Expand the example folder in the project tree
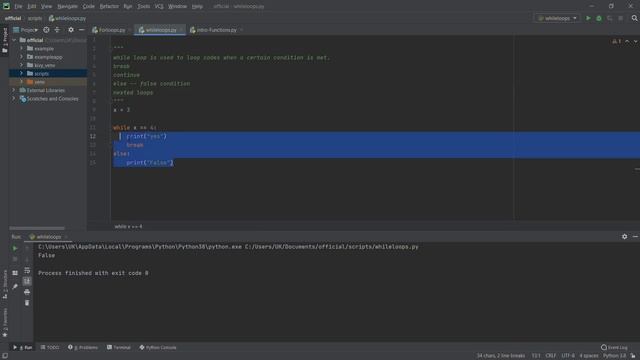Viewport: 640px width, 360px height. coord(21,49)
